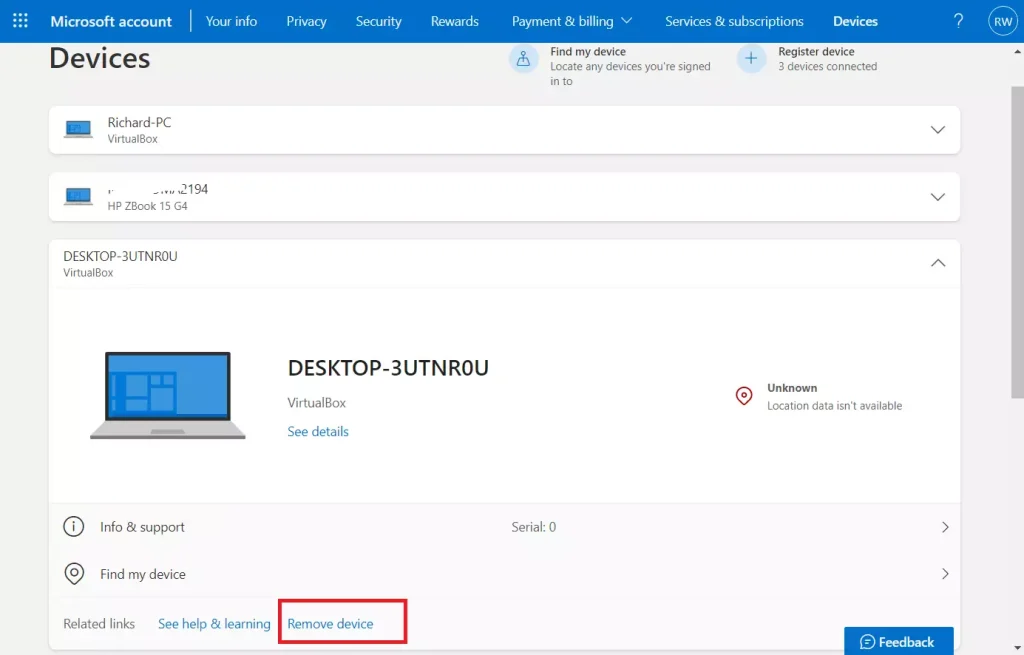Open the Payment & billing dropdown
The height and width of the screenshot is (655, 1024).
(x=571, y=21)
